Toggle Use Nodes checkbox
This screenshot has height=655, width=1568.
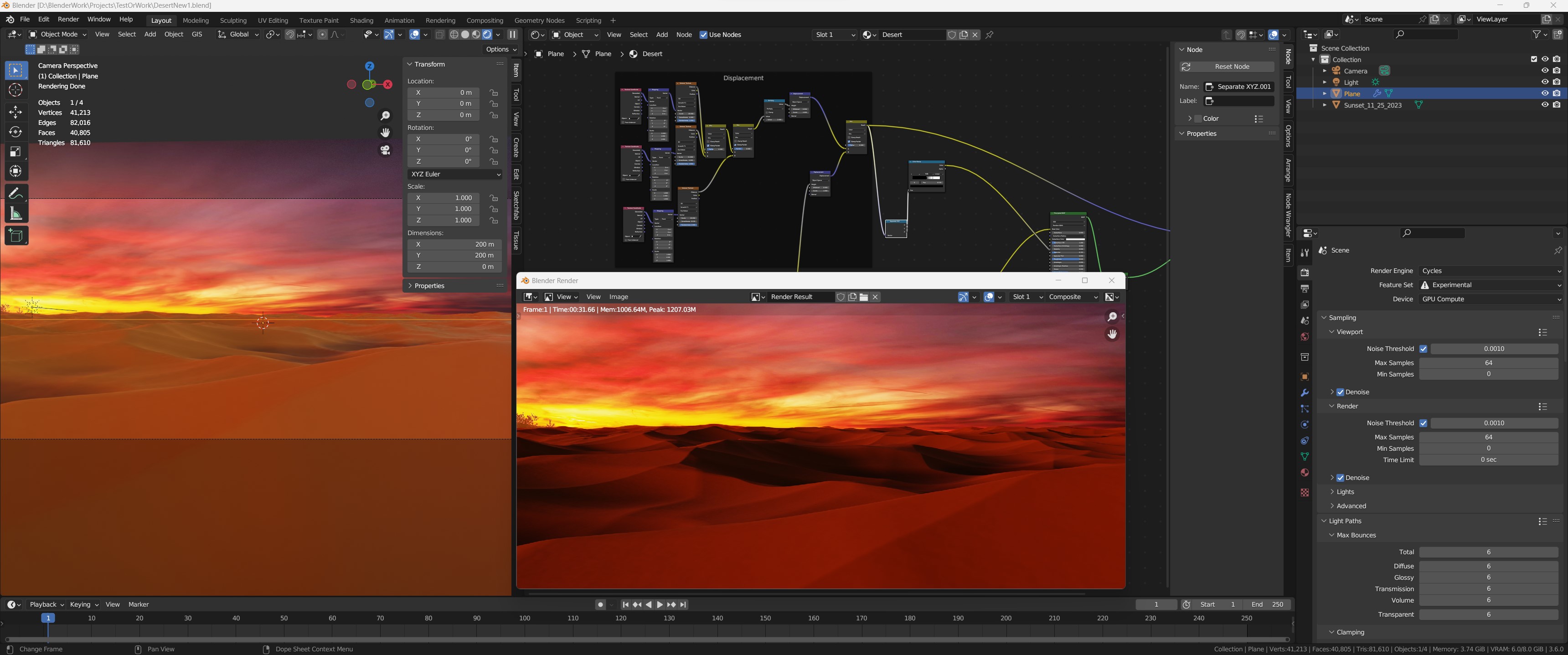coord(704,35)
